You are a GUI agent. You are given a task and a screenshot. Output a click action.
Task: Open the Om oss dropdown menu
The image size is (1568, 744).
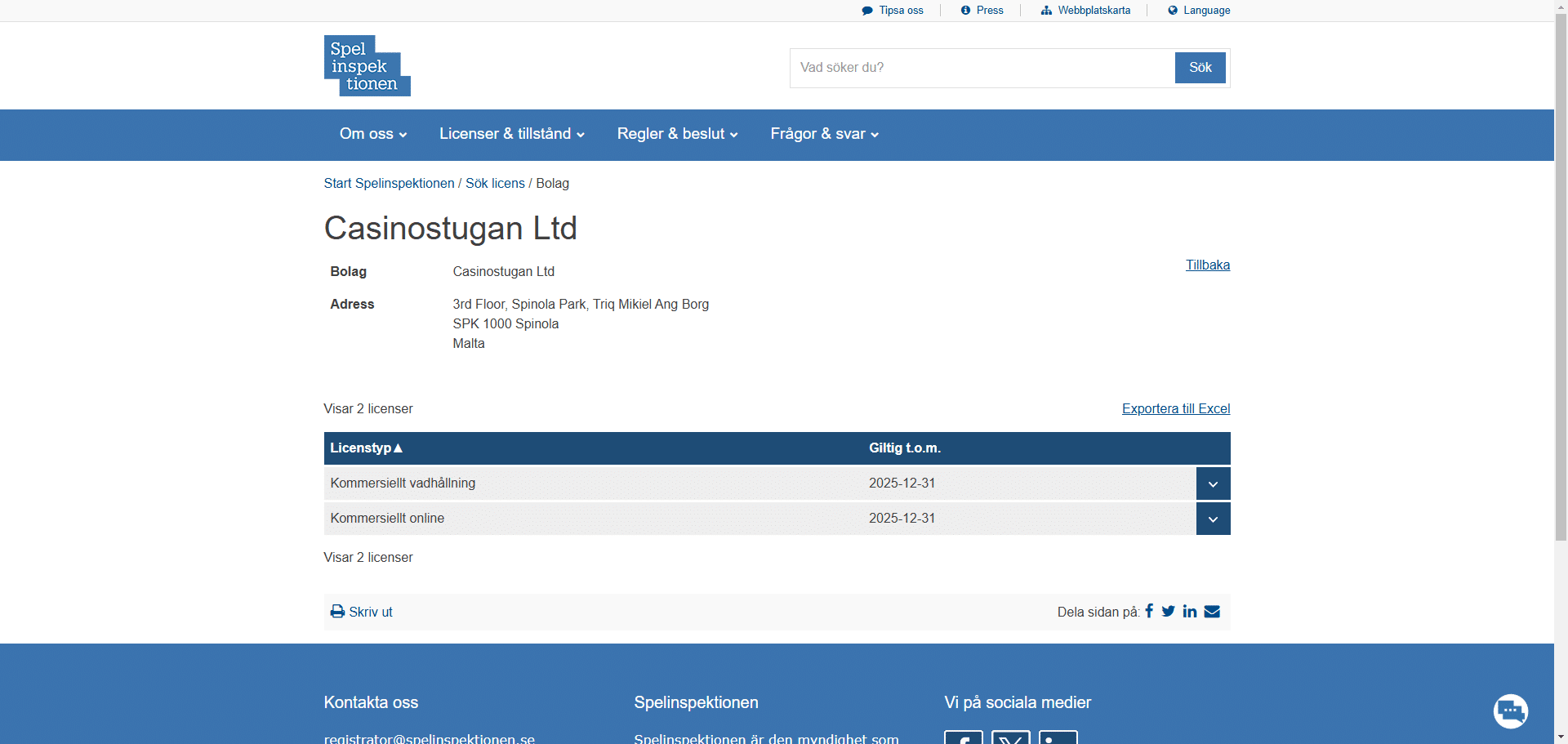pos(373,134)
